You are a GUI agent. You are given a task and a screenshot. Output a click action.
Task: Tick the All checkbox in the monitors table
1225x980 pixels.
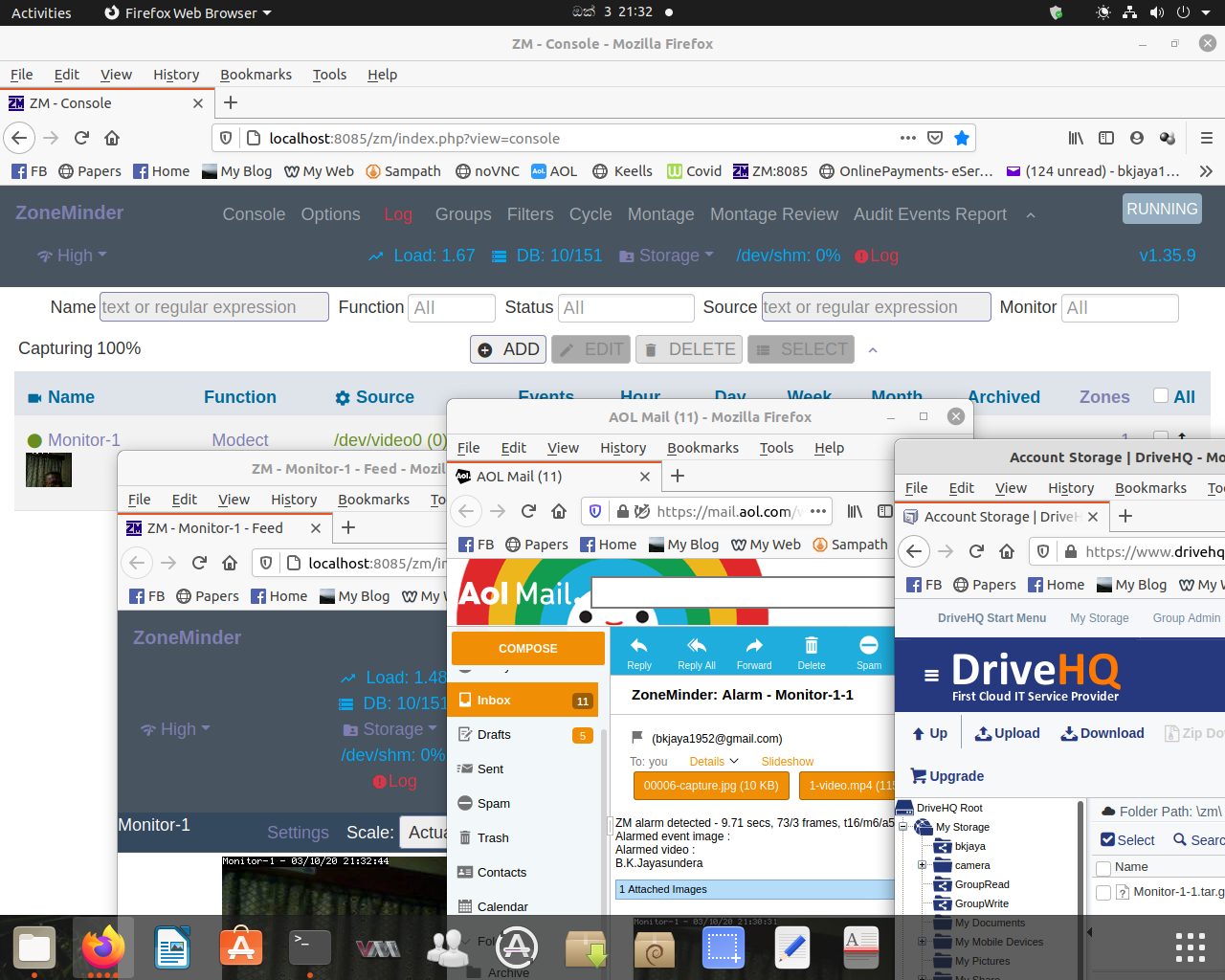[x=1161, y=395]
